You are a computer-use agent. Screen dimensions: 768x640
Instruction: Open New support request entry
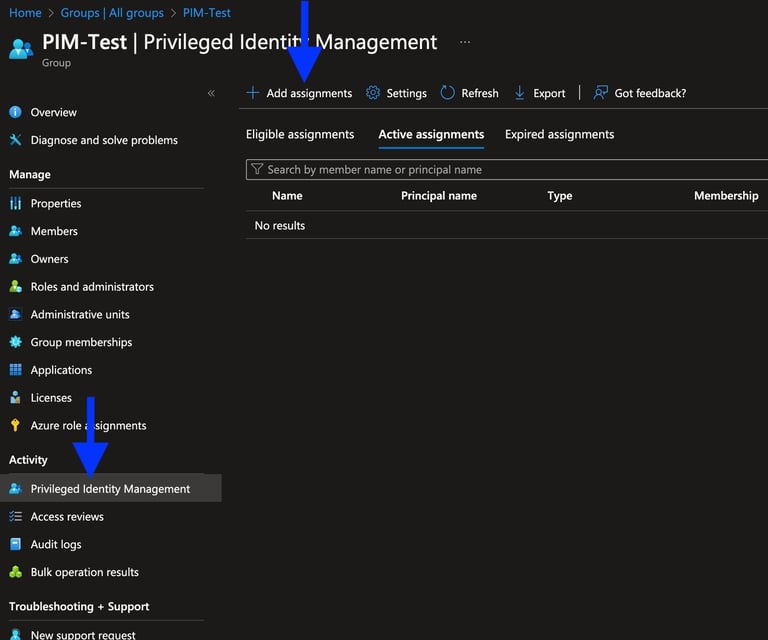tap(83, 635)
